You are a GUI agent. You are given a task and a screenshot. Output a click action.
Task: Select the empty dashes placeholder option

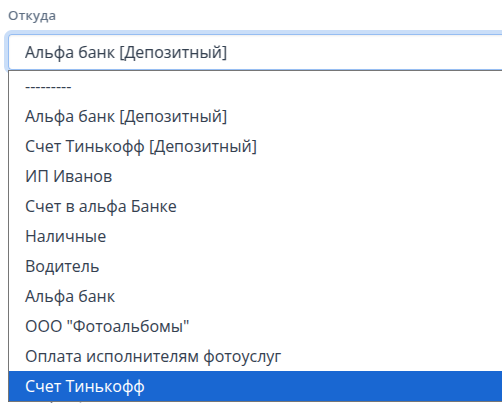pyautogui.click(x=255, y=87)
